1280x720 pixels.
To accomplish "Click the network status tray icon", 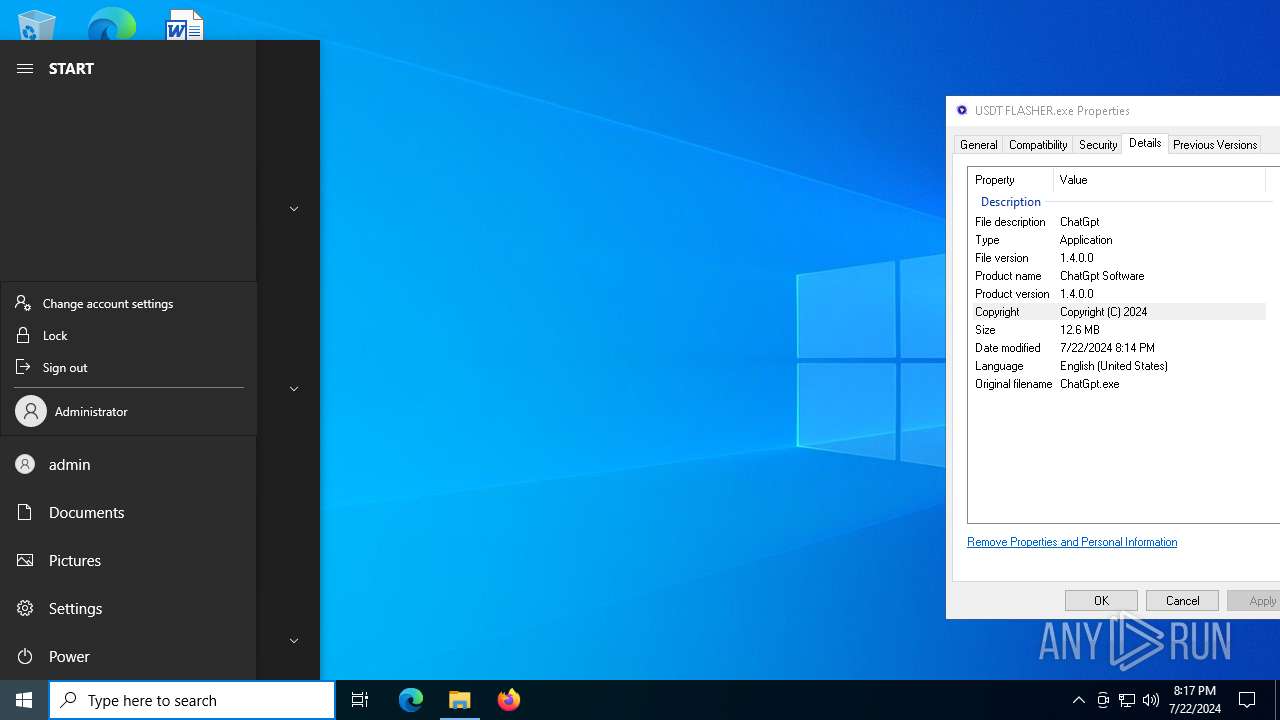I will [1127, 700].
